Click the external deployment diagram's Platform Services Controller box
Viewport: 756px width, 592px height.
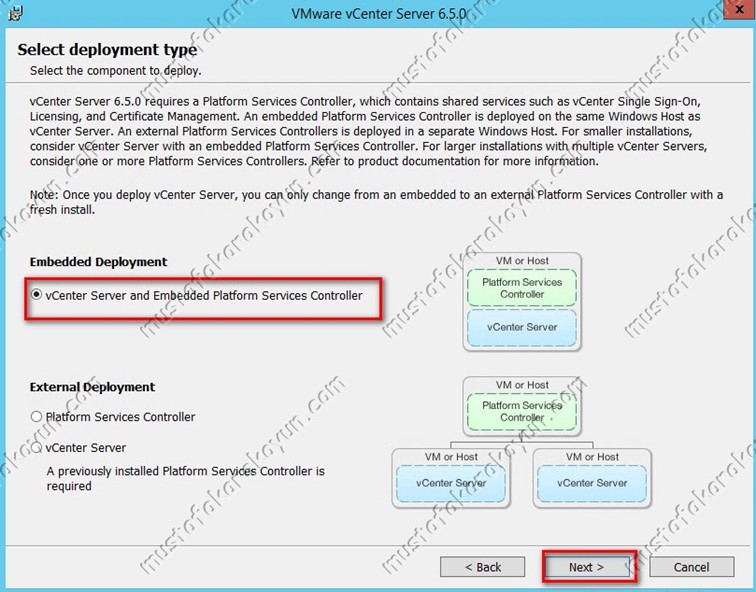click(522, 411)
